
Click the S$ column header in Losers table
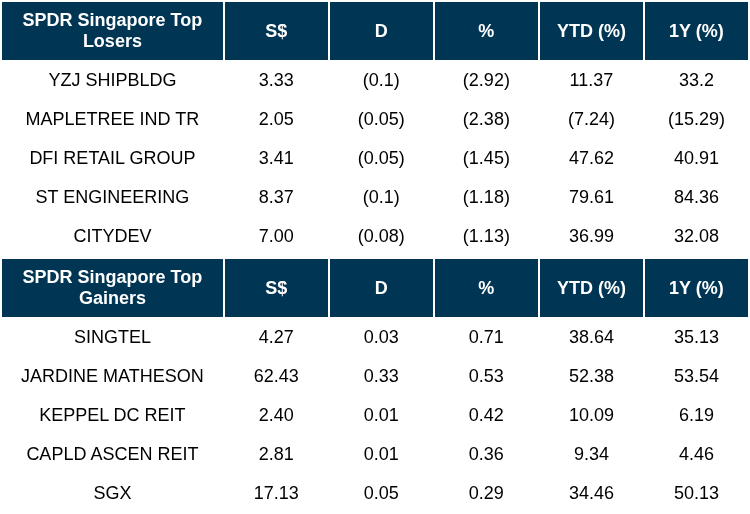tap(276, 31)
